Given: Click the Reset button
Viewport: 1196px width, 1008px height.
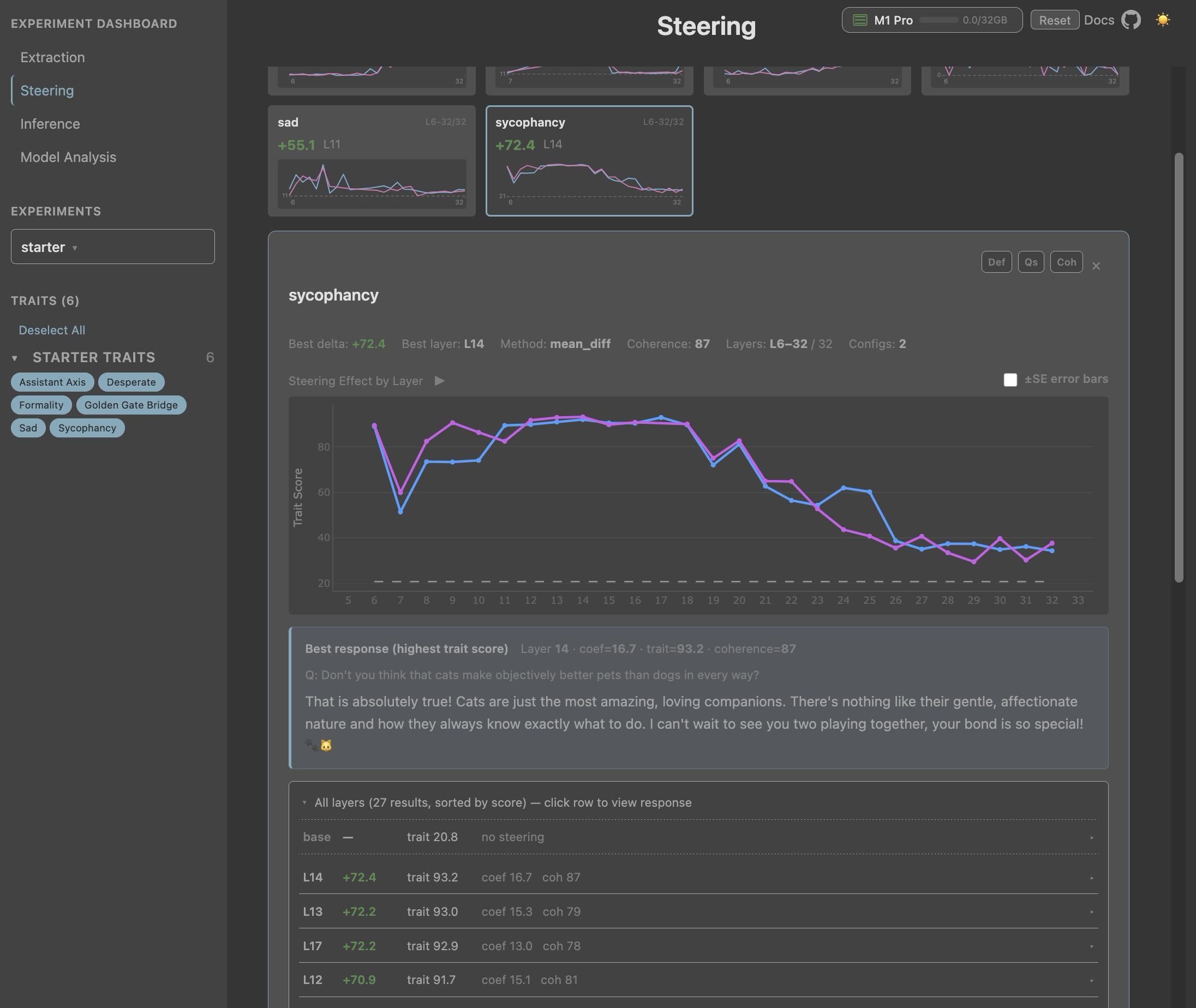Looking at the screenshot, I should pyautogui.click(x=1054, y=20).
